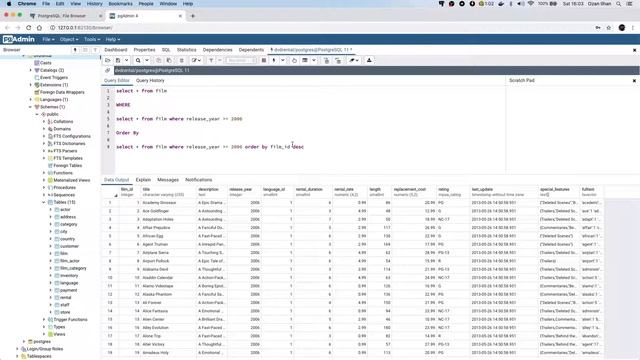Select the actor table in tree
The height and width of the screenshot is (360, 640).
pyautogui.click(x=65, y=210)
